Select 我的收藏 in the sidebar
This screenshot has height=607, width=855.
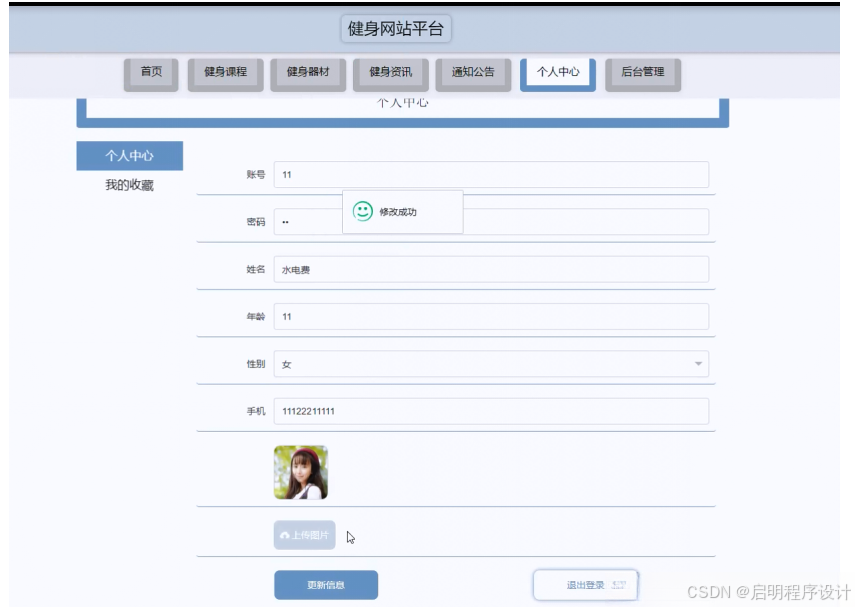tap(131, 183)
